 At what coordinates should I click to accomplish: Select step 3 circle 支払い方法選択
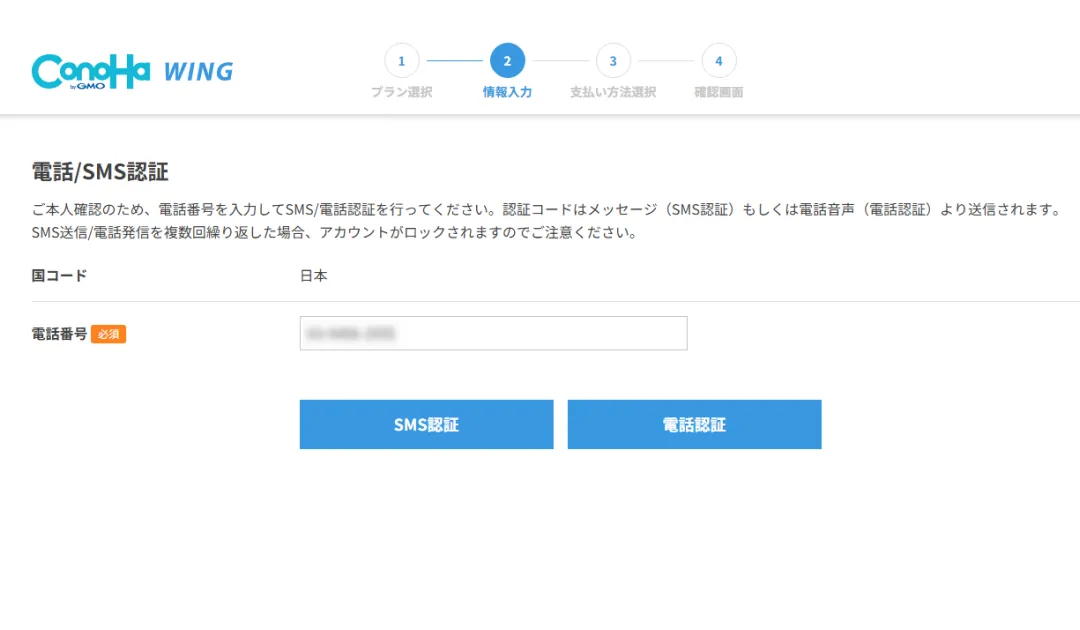pos(613,61)
